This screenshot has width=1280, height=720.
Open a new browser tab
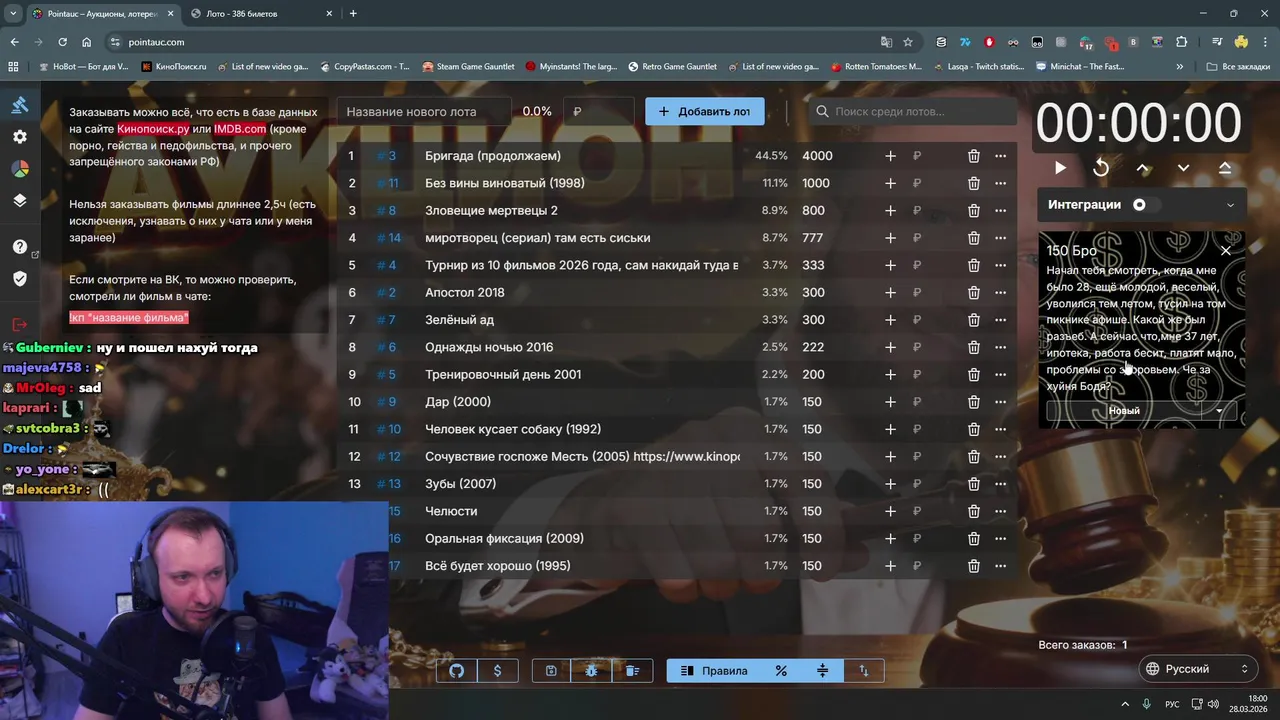[353, 14]
